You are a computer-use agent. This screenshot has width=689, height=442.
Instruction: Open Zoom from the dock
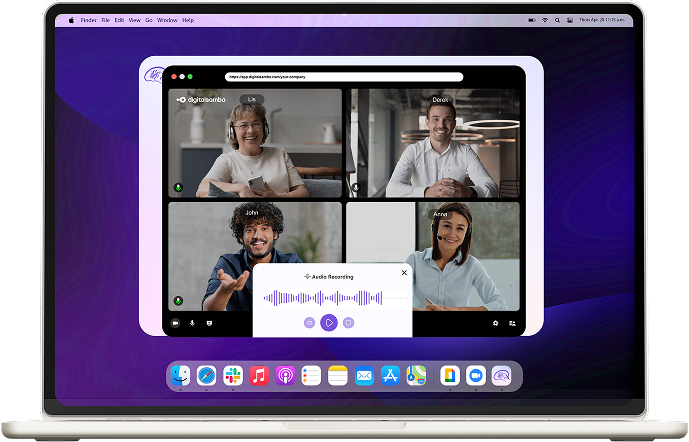point(476,376)
